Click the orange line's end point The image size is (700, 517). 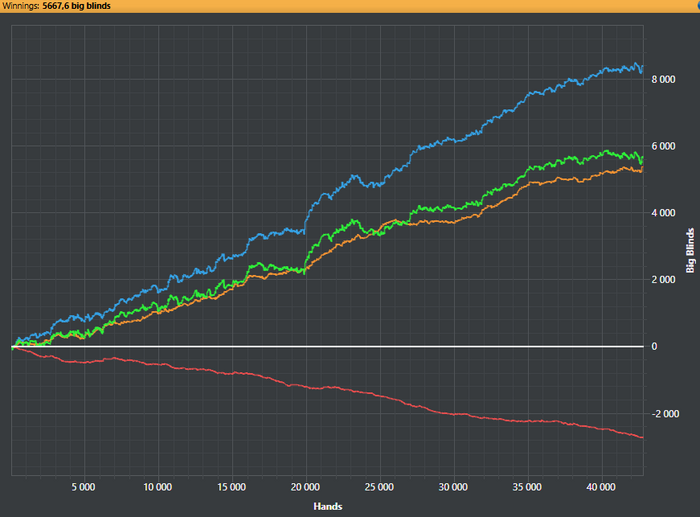tap(642, 167)
